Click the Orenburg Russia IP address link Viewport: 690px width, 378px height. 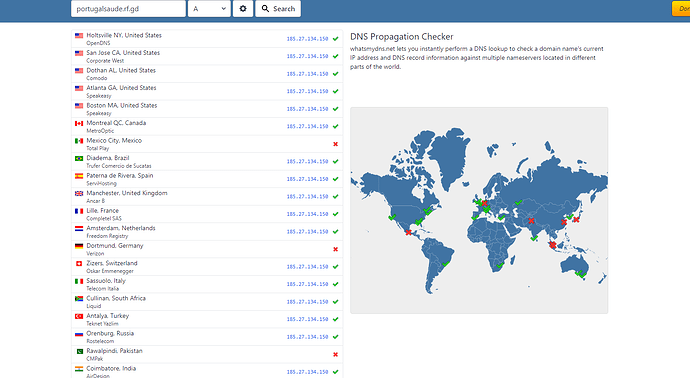pos(307,337)
